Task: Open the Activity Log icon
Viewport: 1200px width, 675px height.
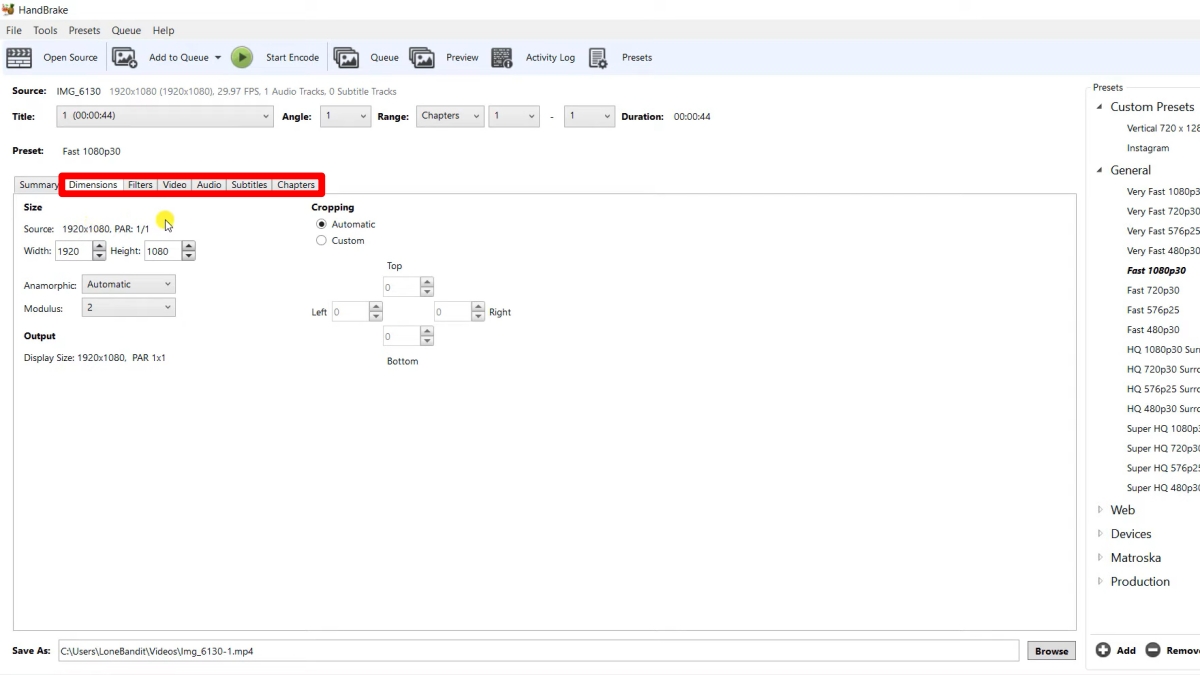Action: point(502,57)
